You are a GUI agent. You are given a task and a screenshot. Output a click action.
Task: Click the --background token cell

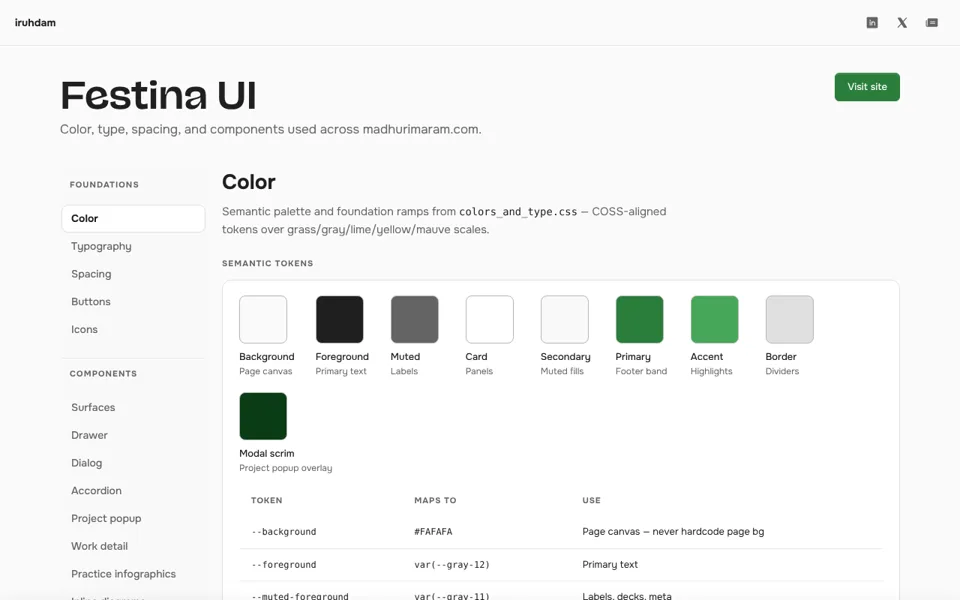[x=284, y=531]
